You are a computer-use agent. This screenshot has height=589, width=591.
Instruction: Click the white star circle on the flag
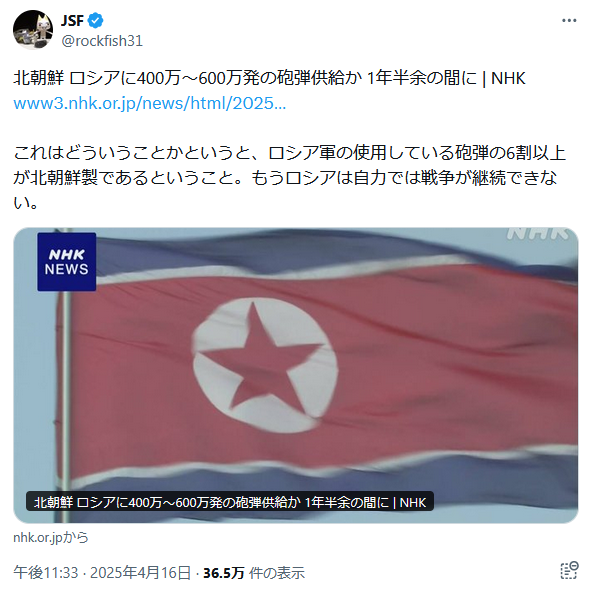tap(265, 364)
